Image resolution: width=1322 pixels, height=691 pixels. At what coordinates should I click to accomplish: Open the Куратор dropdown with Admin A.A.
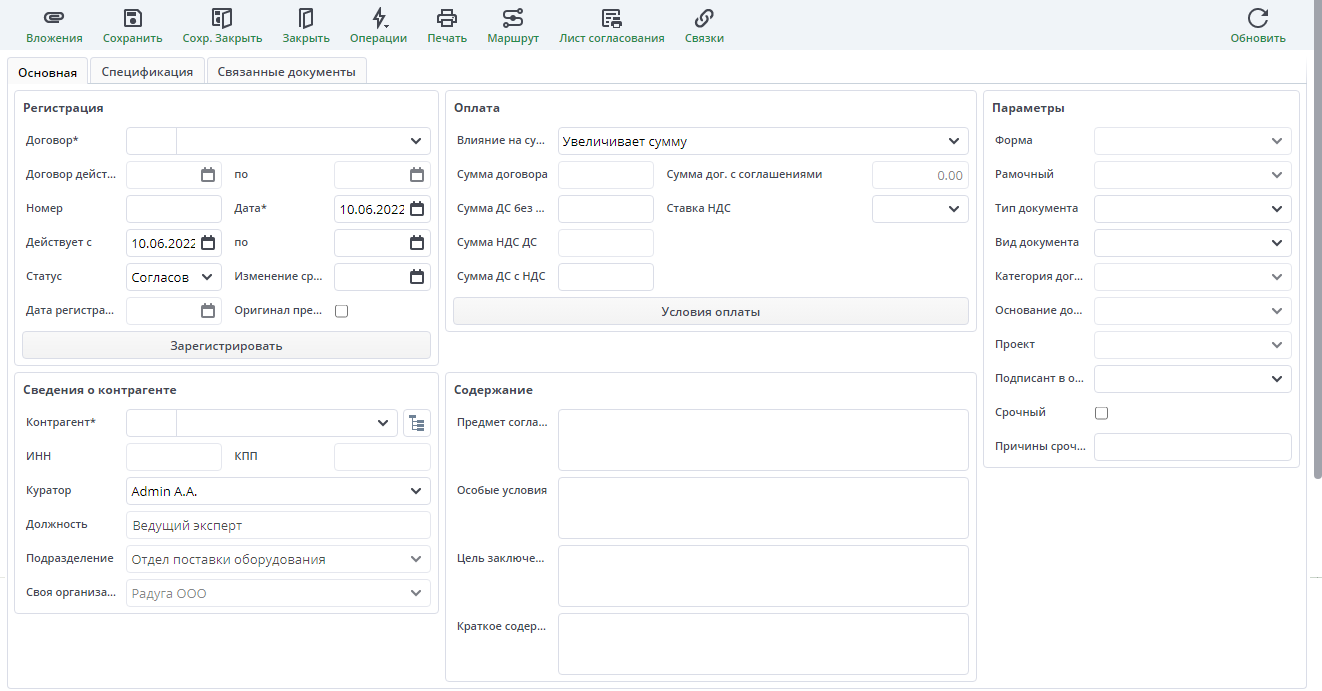coord(416,492)
